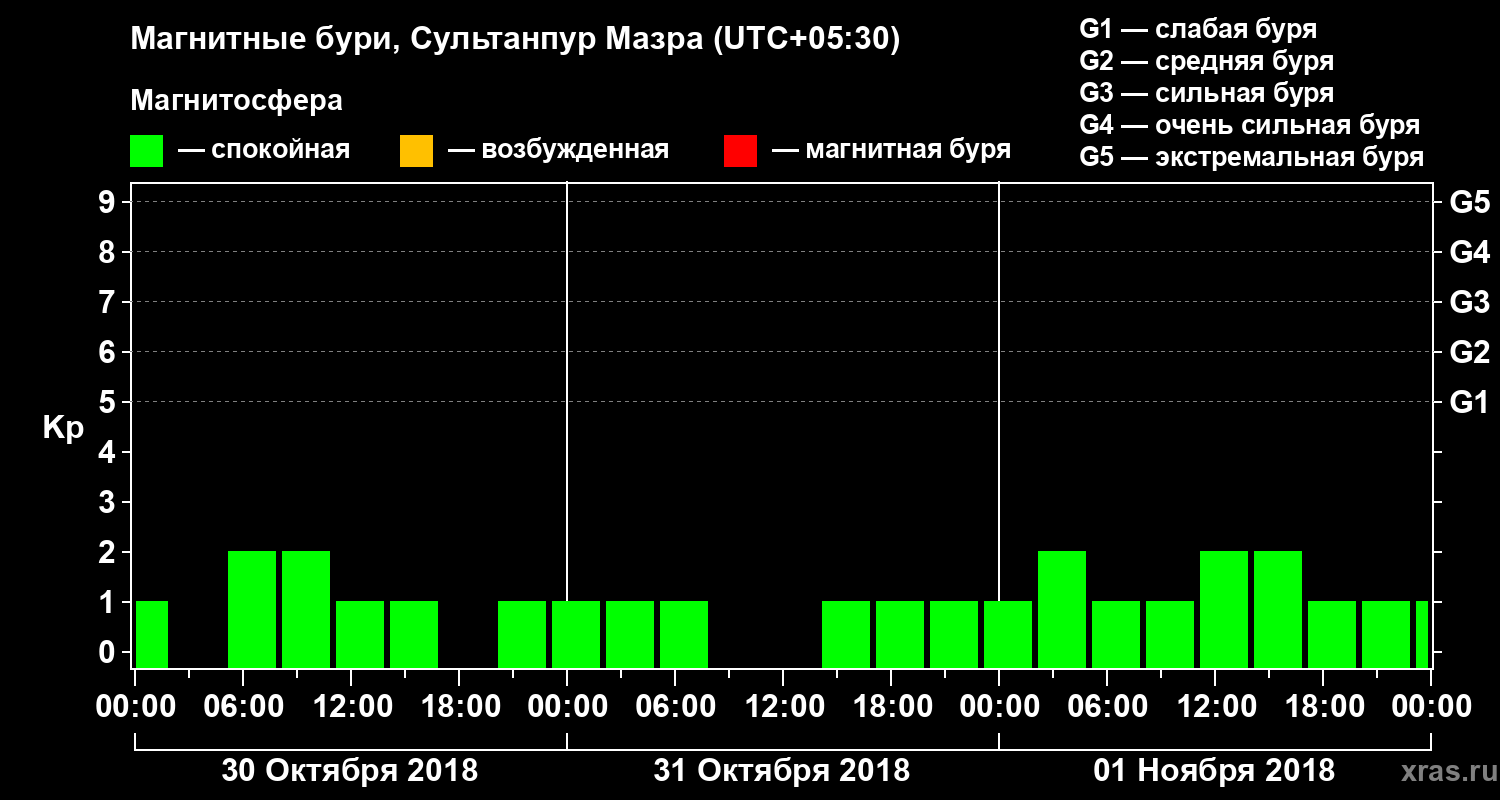
Task: Select 'G5 — экстремальная буря' legend line
Action: (x=1252, y=157)
